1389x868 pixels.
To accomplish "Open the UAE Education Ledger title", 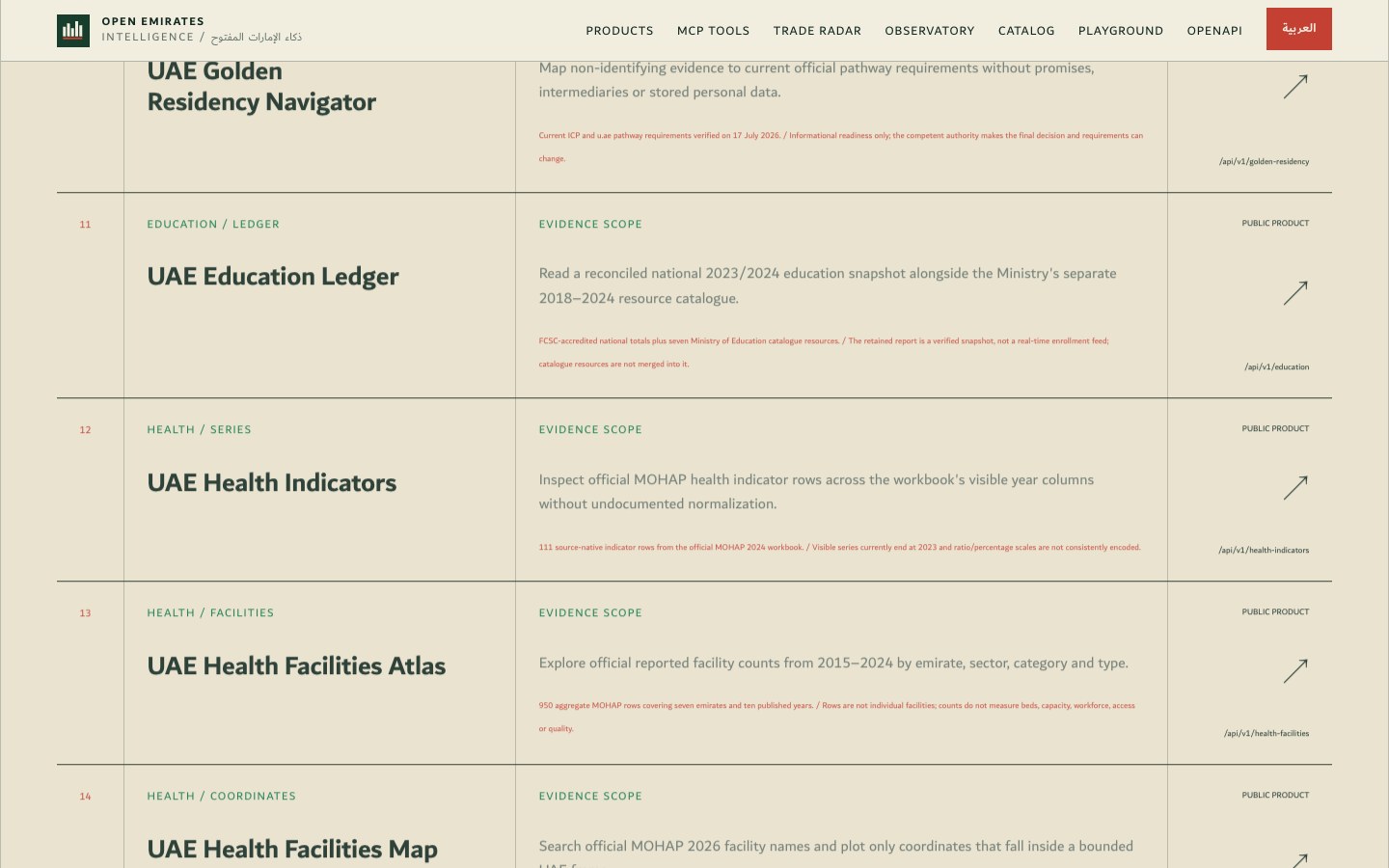I will click(273, 277).
